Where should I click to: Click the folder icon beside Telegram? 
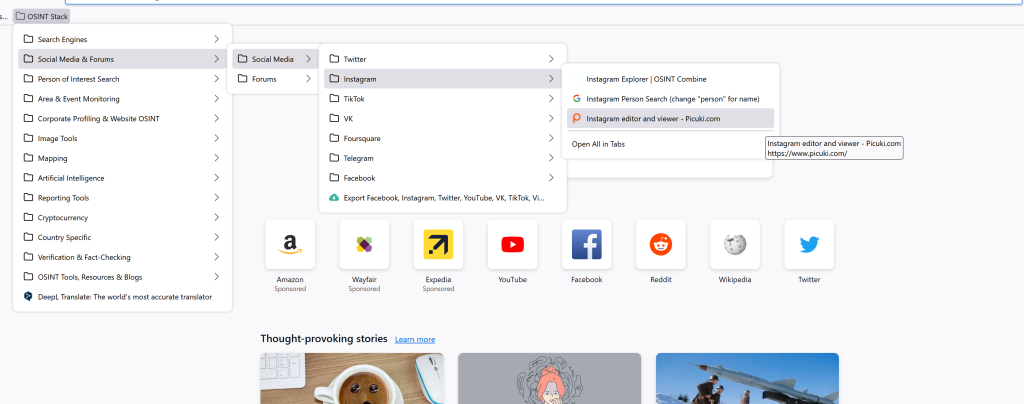[334, 158]
